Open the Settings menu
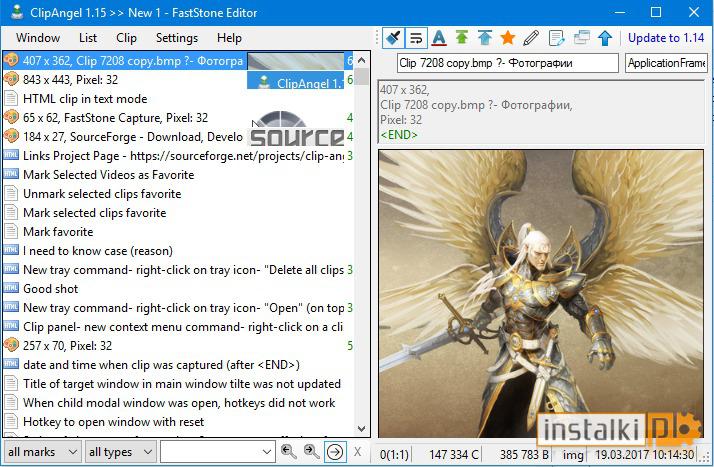 click(x=177, y=38)
